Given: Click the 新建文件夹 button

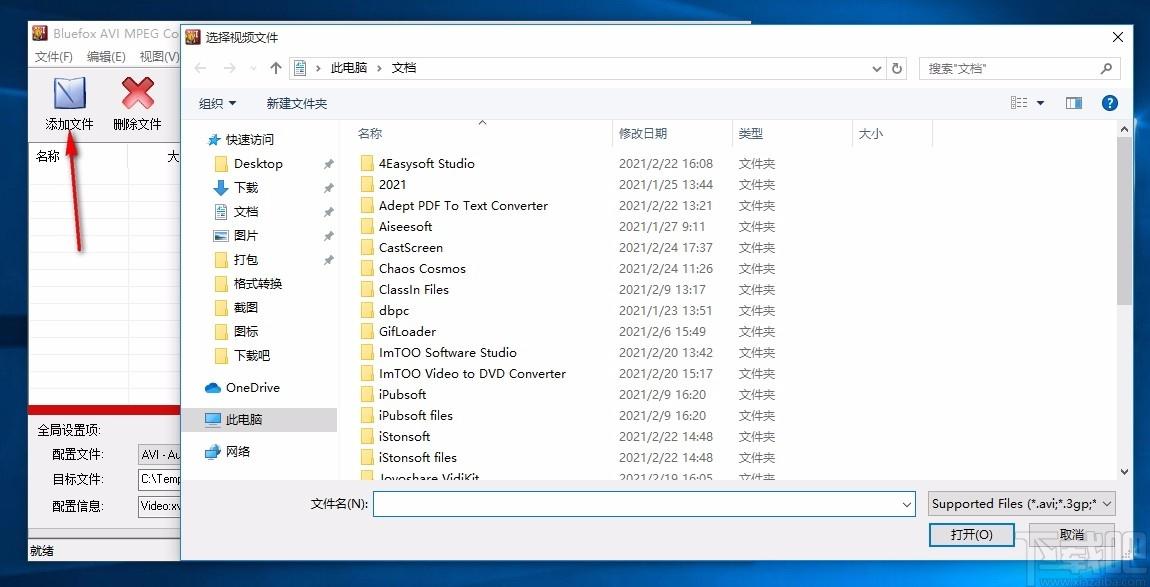Looking at the screenshot, I should [x=296, y=103].
